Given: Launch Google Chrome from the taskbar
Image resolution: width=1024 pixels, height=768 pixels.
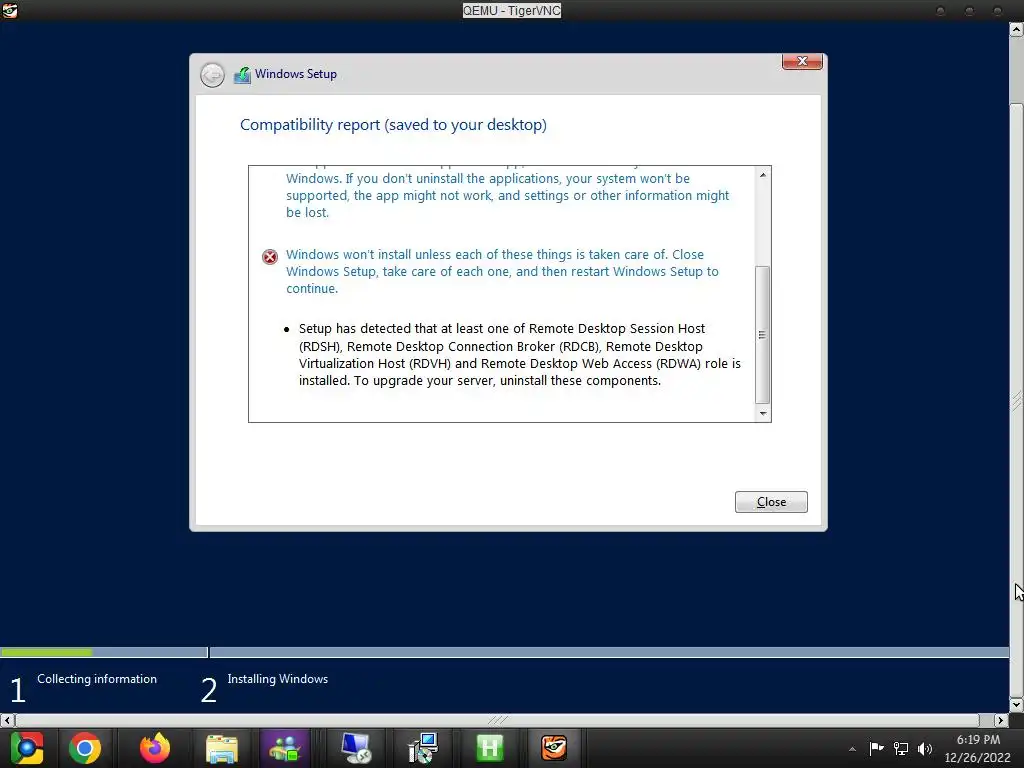Looking at the screenshot, I should 85,748.
